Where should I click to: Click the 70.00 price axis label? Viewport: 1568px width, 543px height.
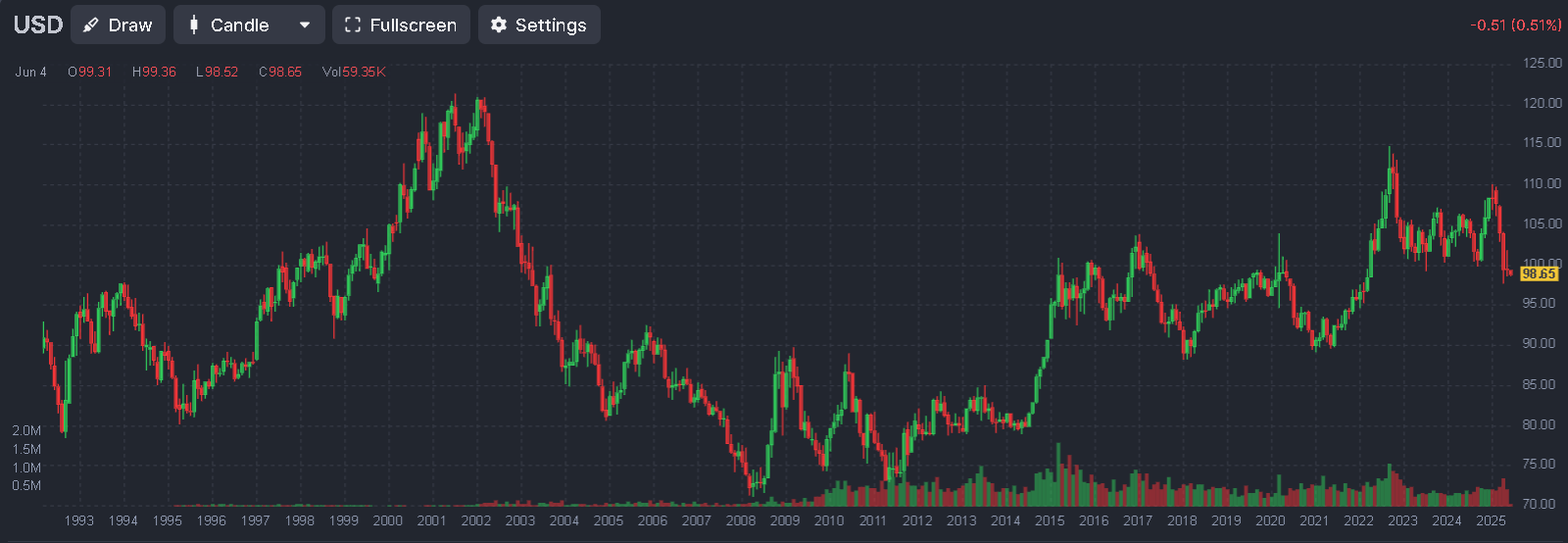tap(1539, 504)
